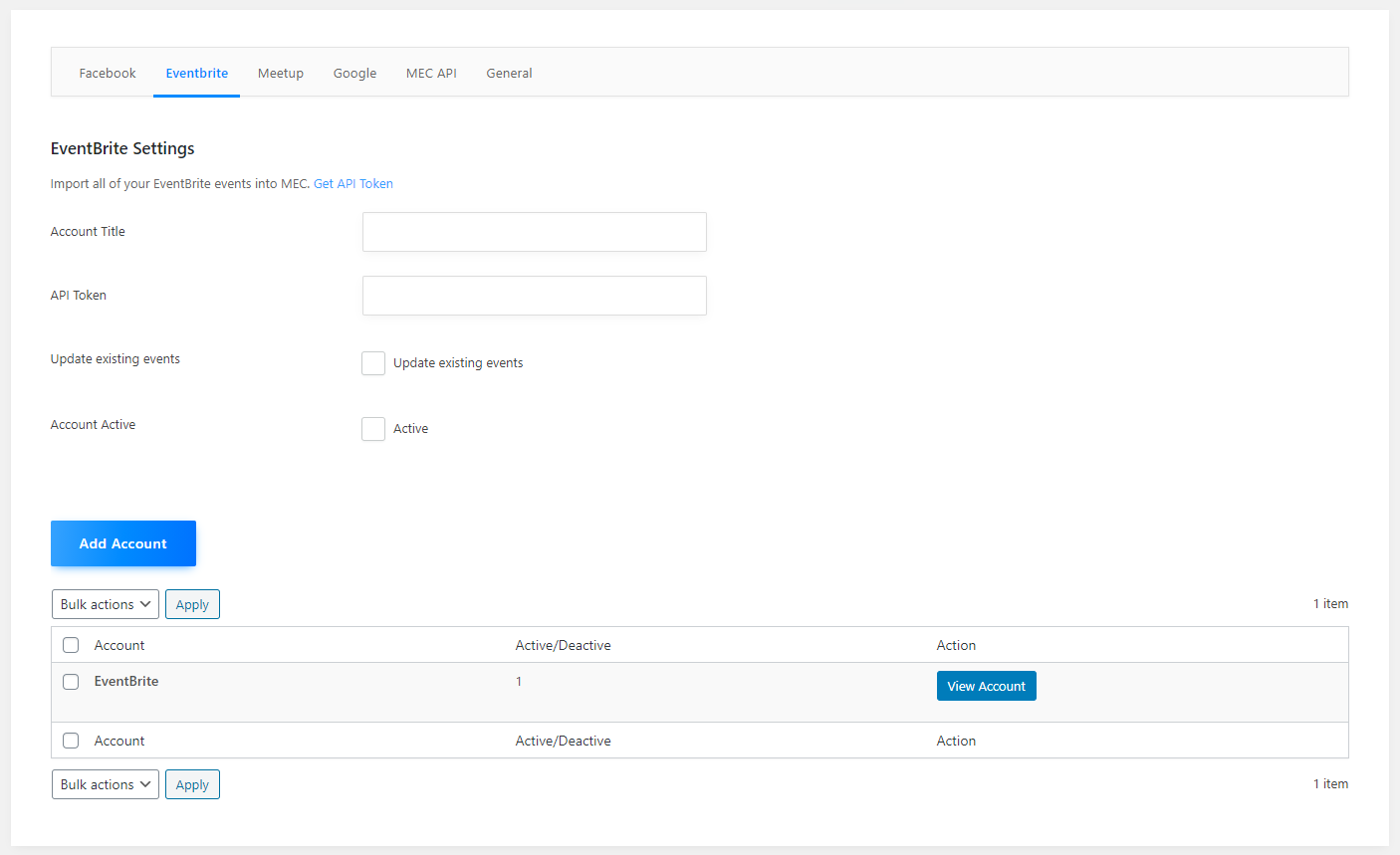The image size is (1400, 855).
Task: Click the Account column label in table header
Action: coord(119,645)
